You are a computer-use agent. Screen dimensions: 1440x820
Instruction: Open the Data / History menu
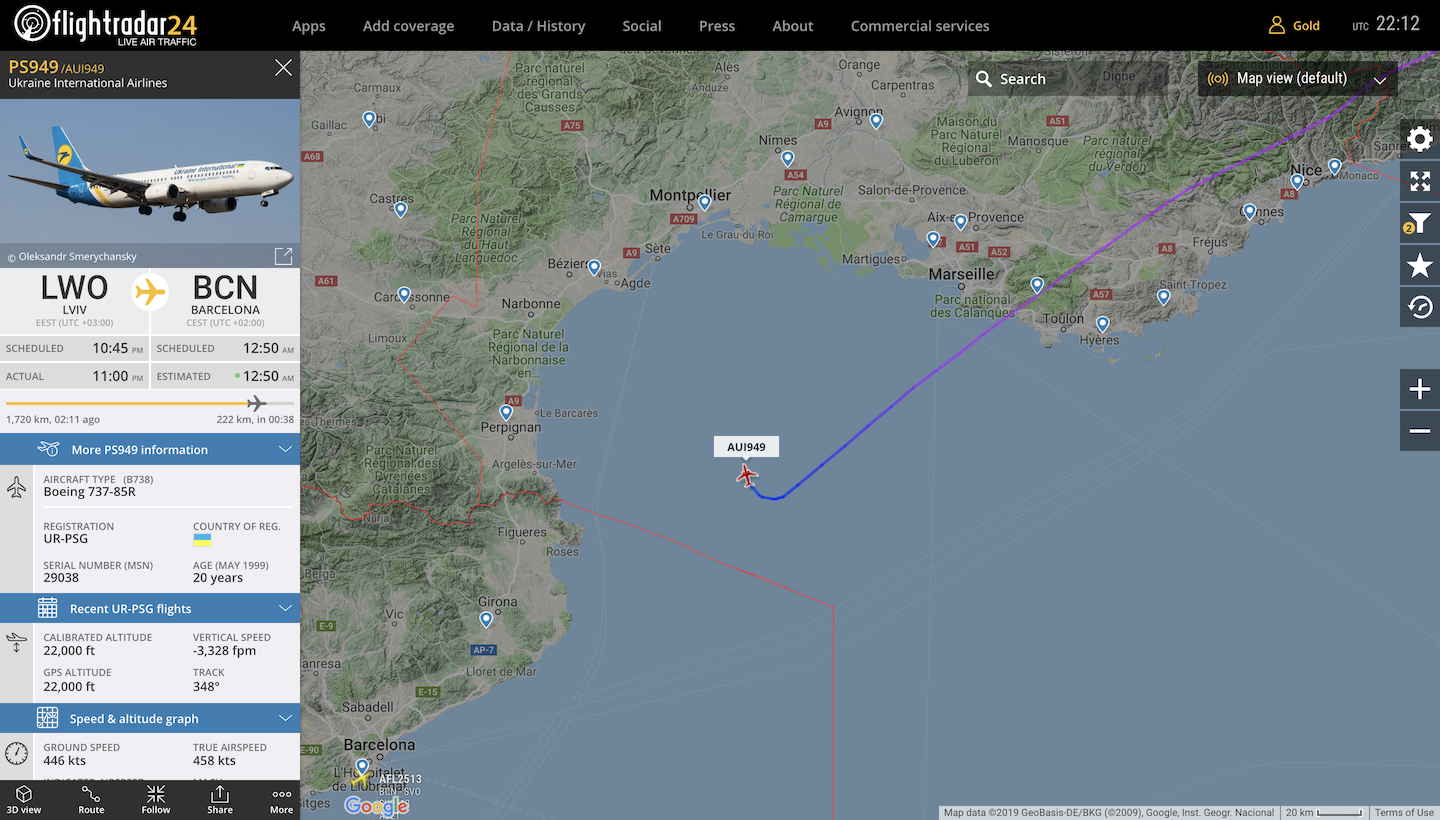click(x=538, y=26)
